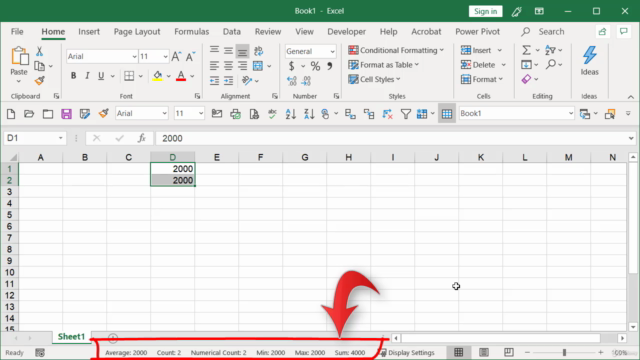Click the Decrease Decimal icon
640x360 pixels.
(306, 81)
